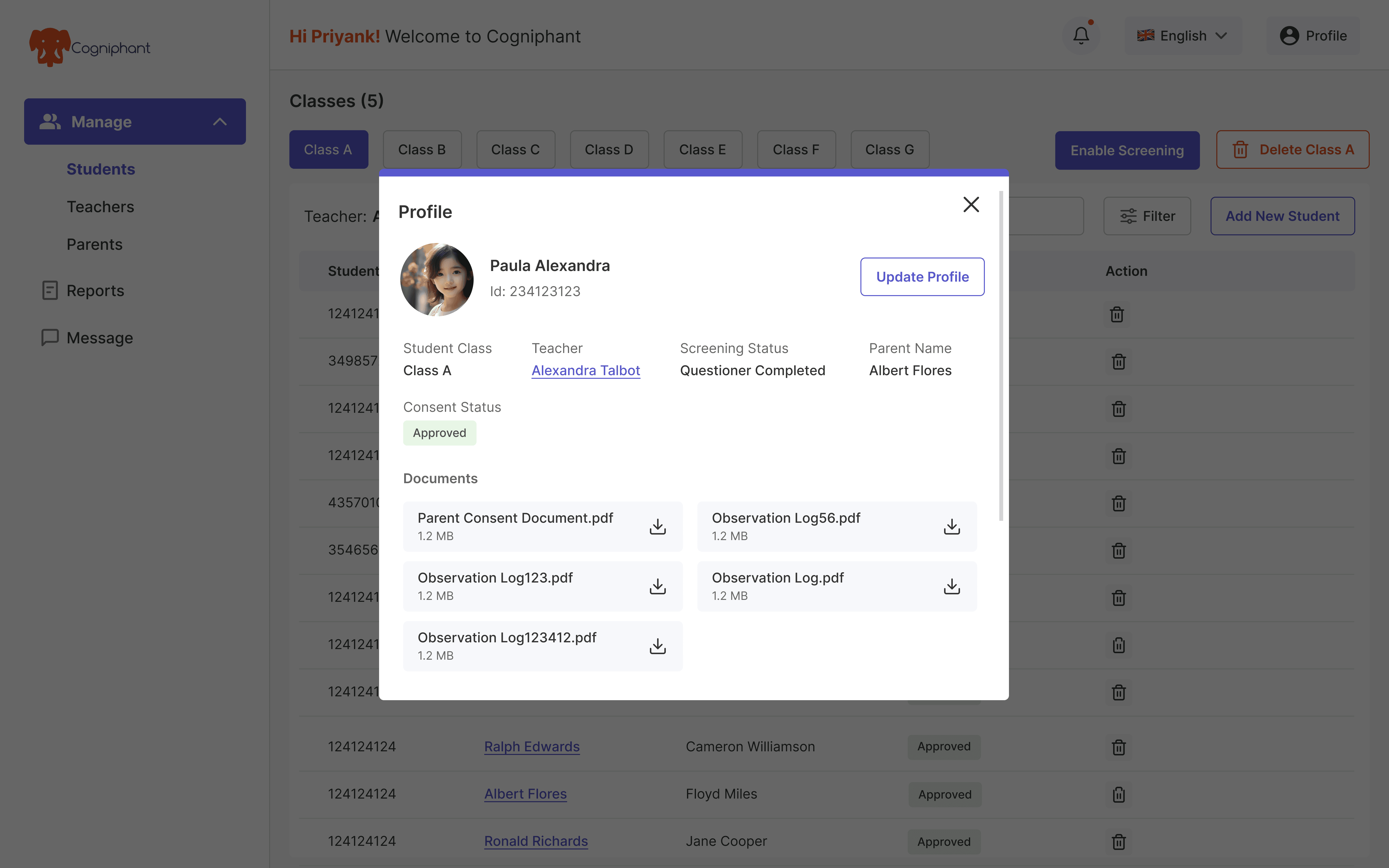1389x868 pixels.
Task: Open the notifications bell
Action: coord(1081,36)
